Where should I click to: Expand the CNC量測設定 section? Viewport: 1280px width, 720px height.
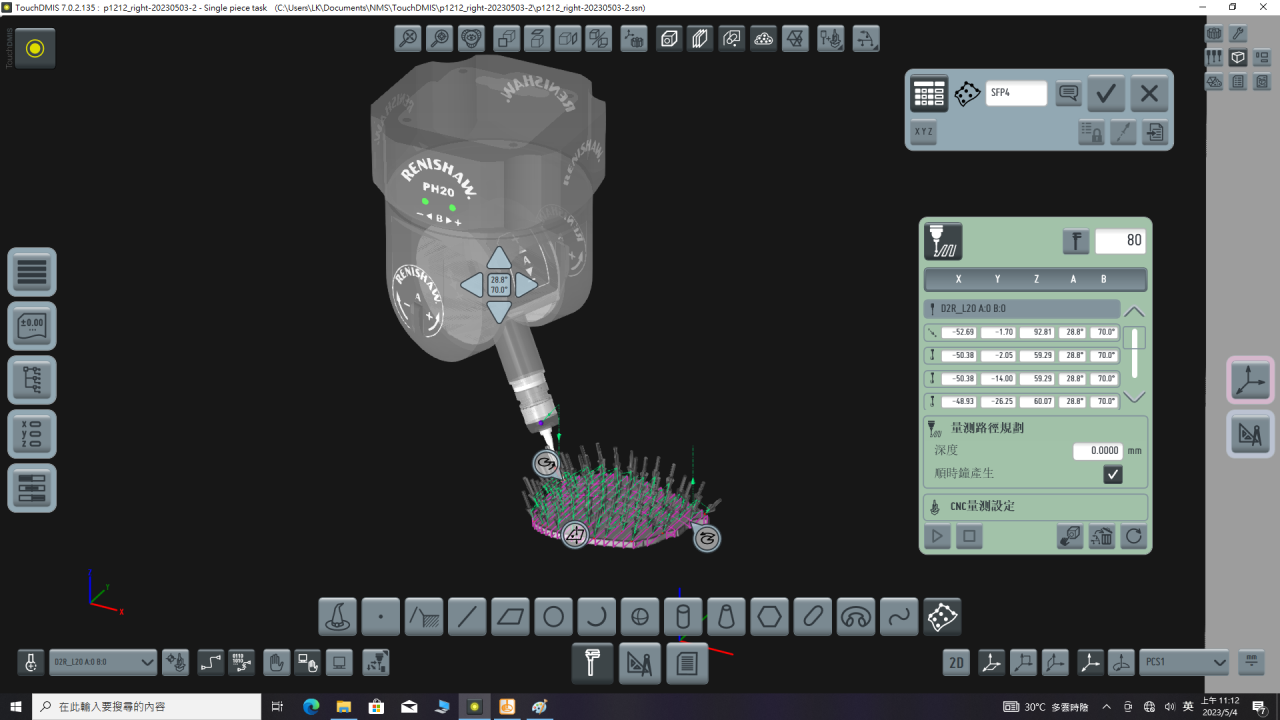click(1035, 506)
